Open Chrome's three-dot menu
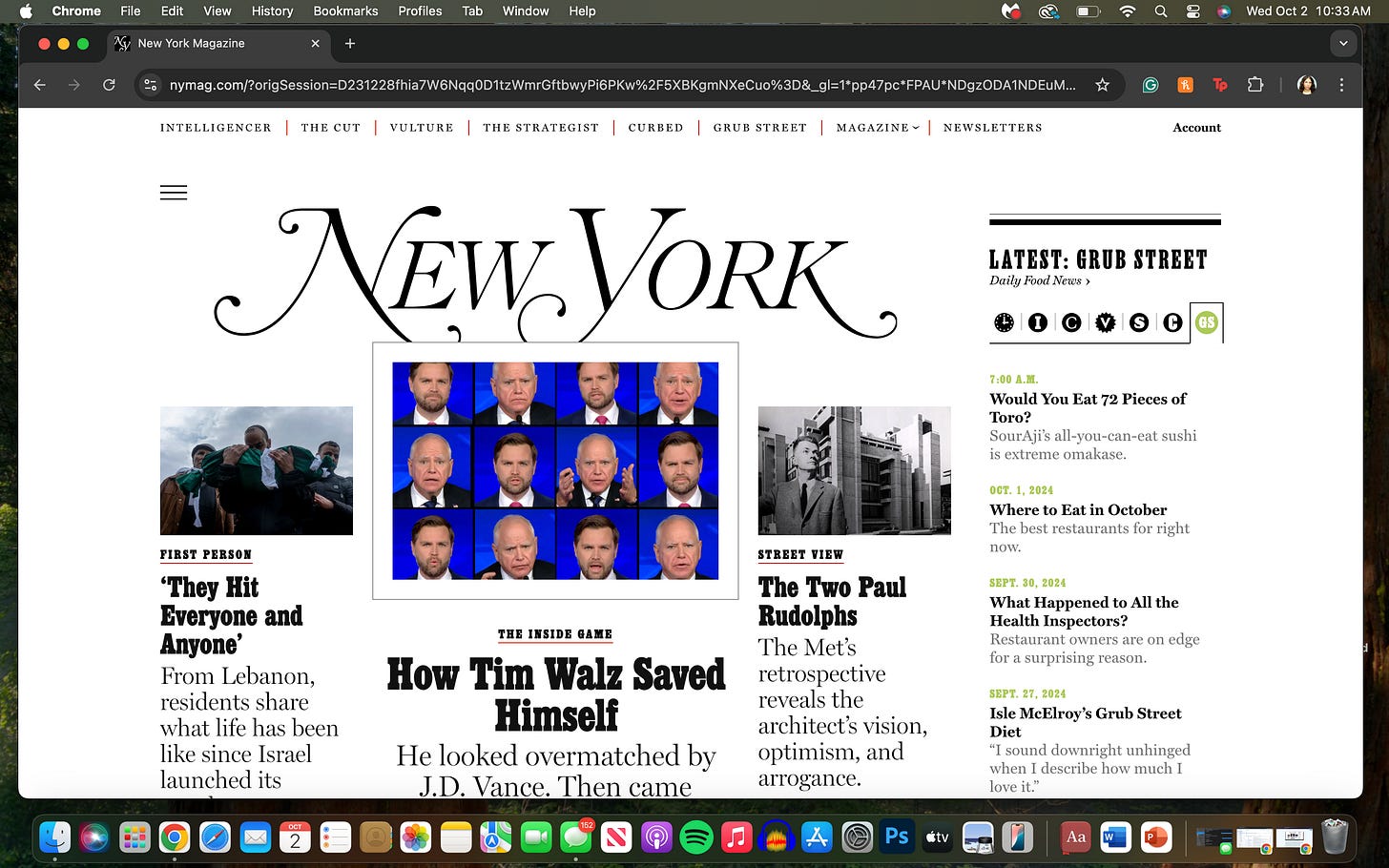Screen dimensions: 1389x868 pos(1341,85)
